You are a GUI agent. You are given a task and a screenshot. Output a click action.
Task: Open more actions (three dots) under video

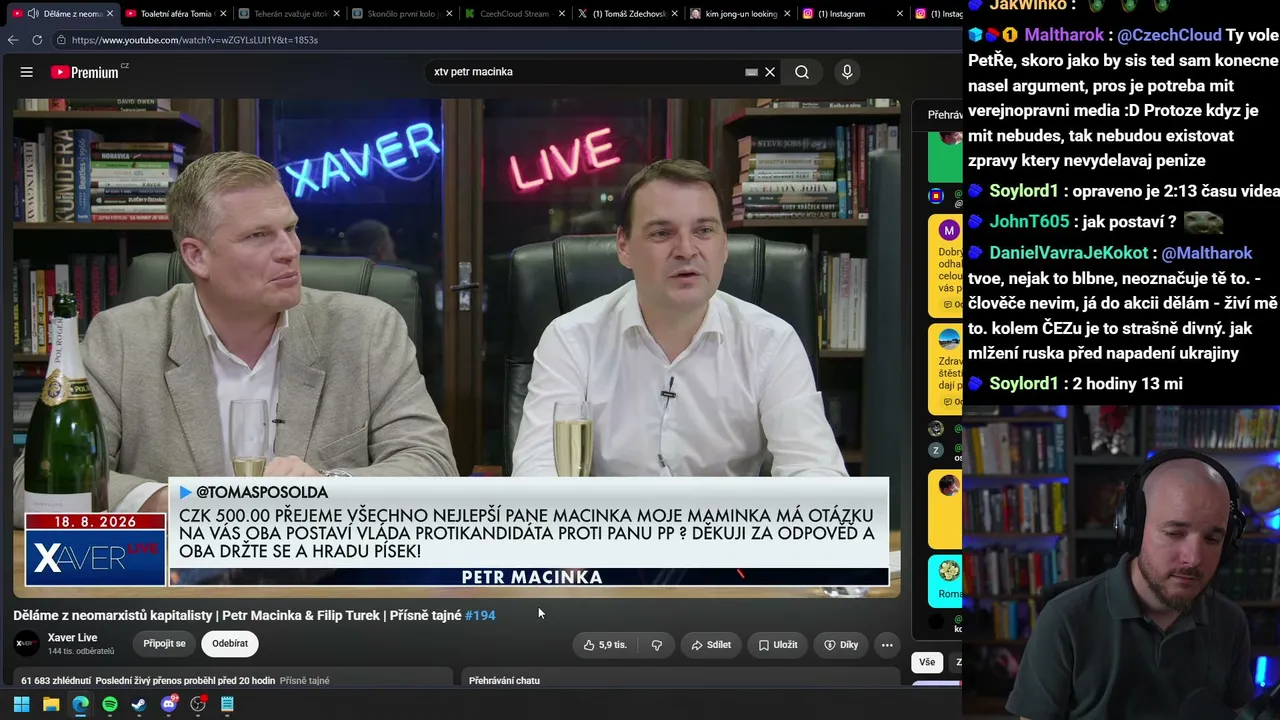(887, 645)
